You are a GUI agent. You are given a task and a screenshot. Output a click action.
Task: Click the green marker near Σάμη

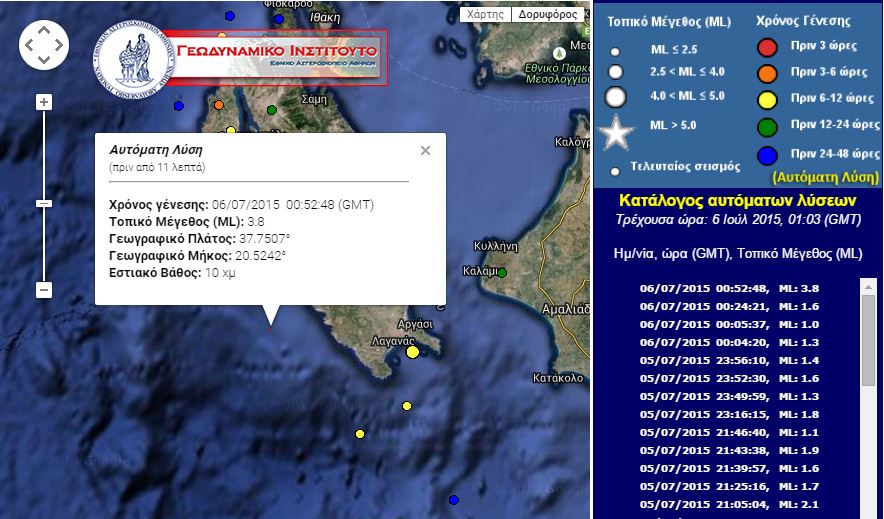[x=272, y=110]
